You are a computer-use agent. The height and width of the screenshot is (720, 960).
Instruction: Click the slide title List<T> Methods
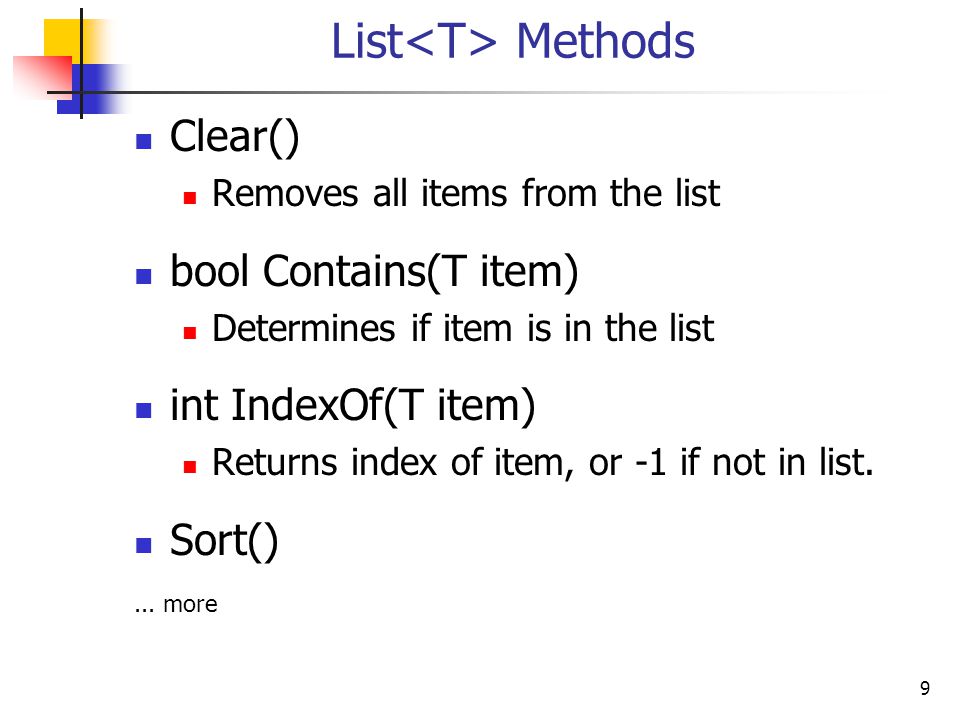click(513, 41)
